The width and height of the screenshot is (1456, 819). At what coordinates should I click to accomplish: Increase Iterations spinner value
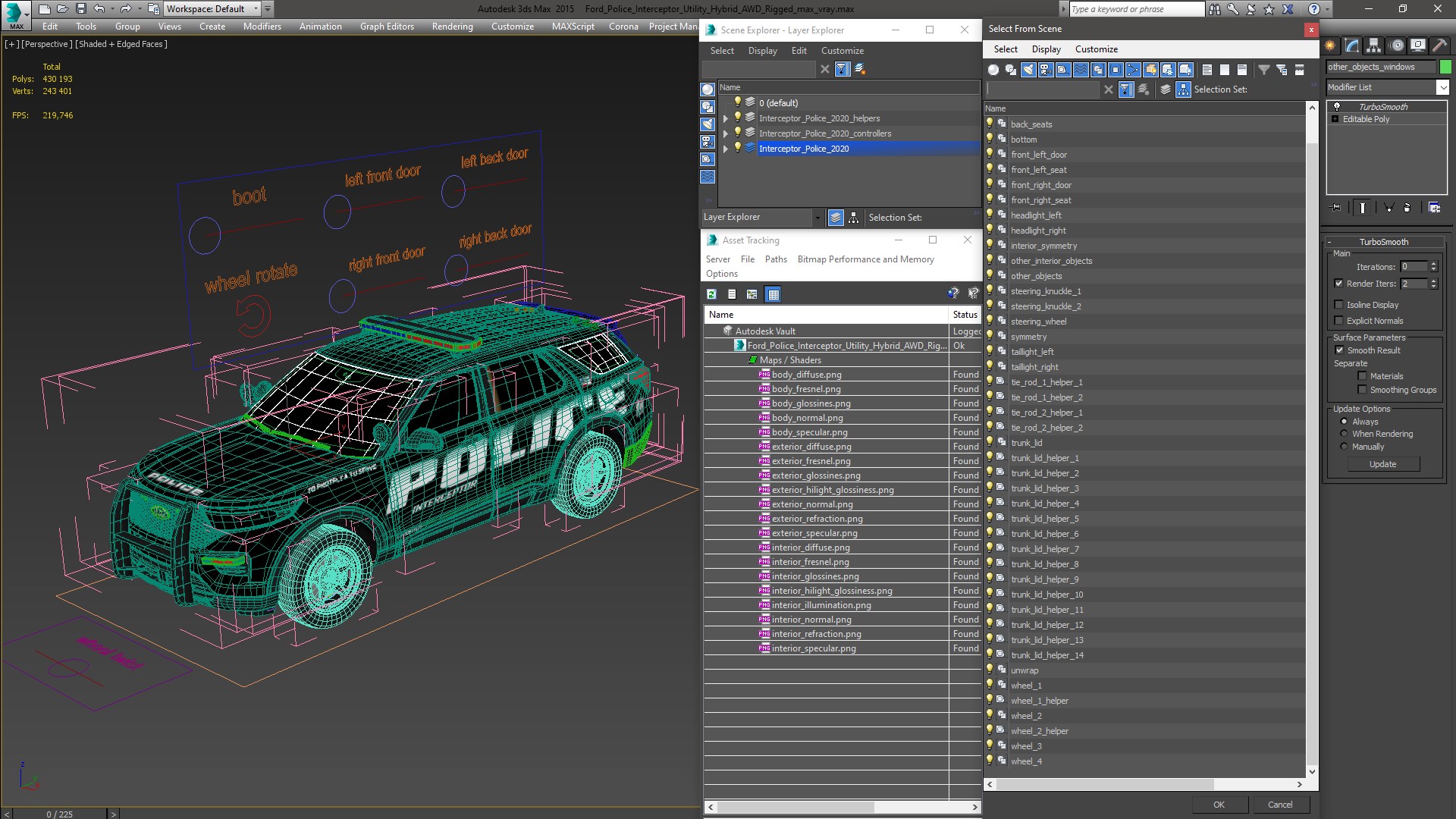coord(1433,264)
